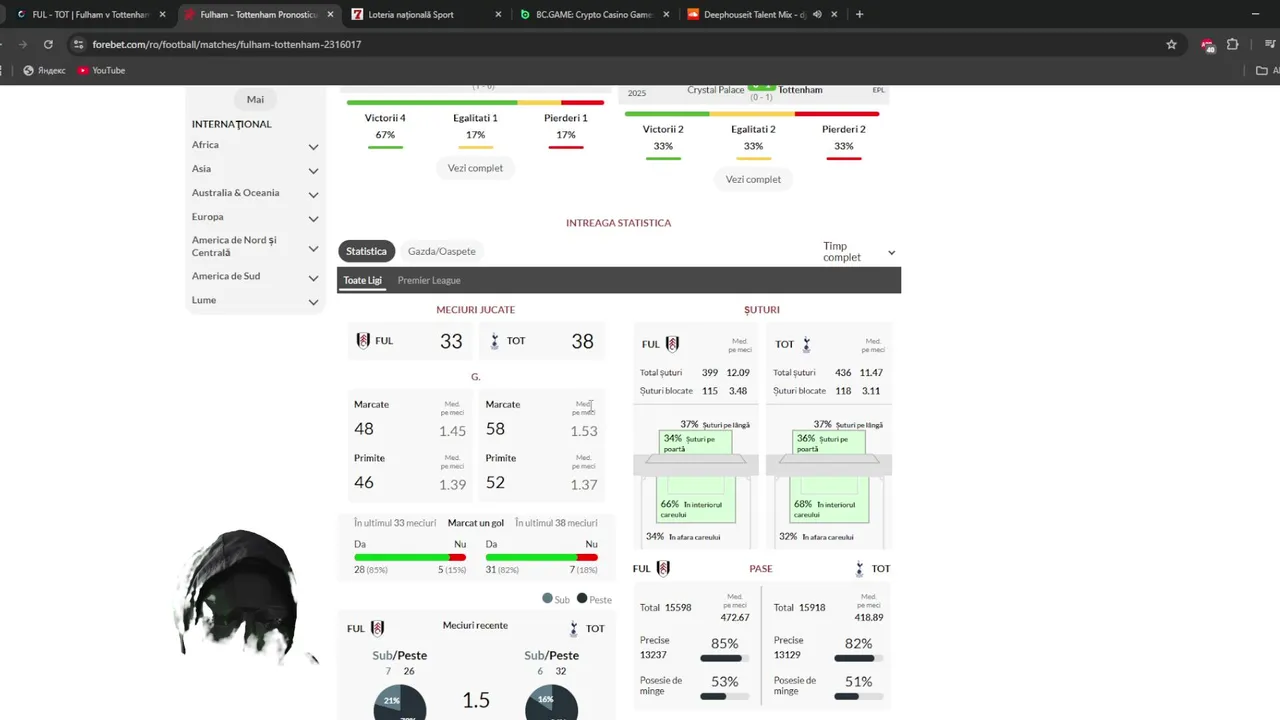Open the browser extensions puzzle icon
The image size is (1280, 720).
pyautogui.click(x=1232, y=44)
